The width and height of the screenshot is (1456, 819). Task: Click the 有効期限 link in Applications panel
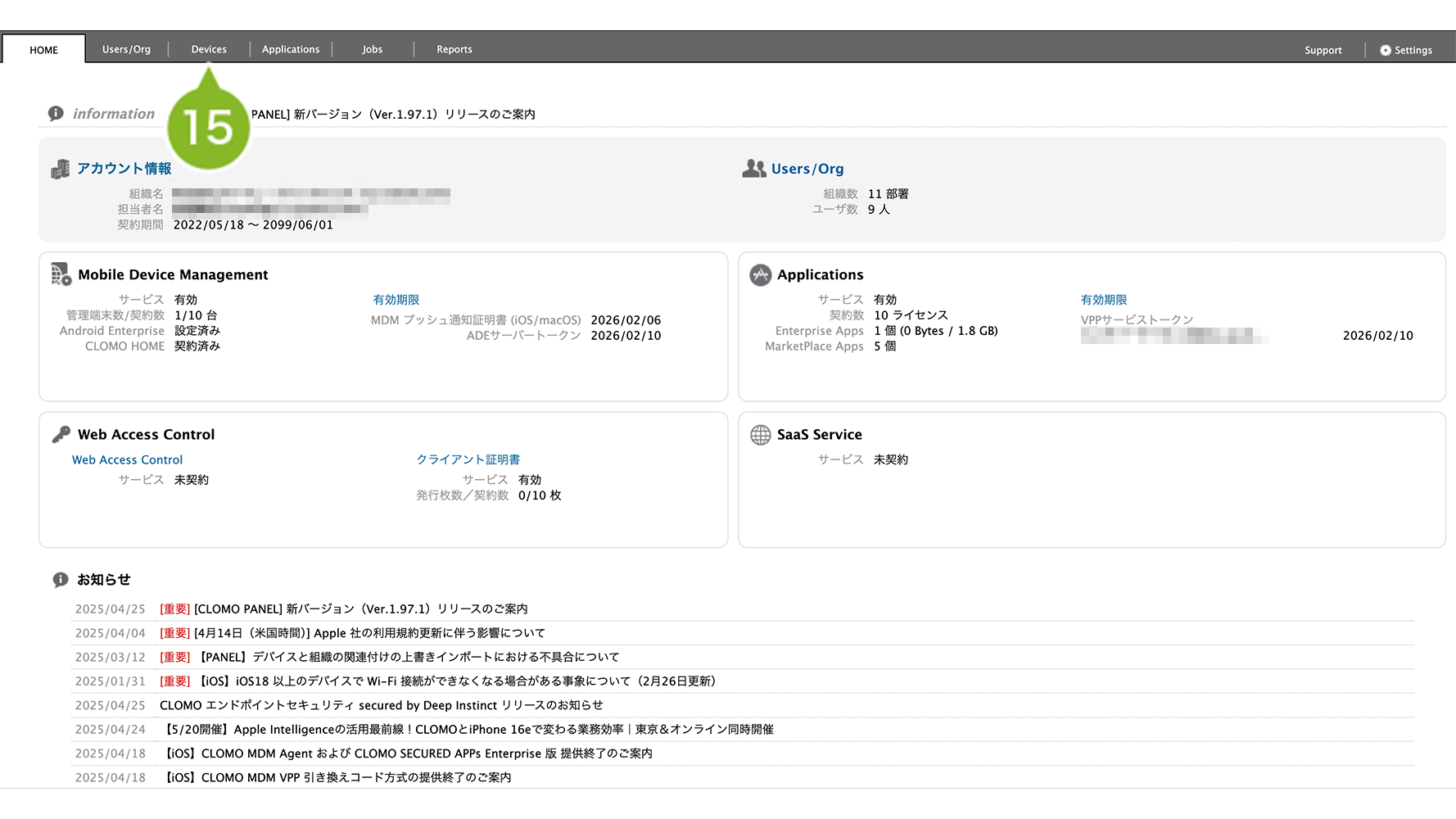pyautogui.click(x=1104, y=300)
